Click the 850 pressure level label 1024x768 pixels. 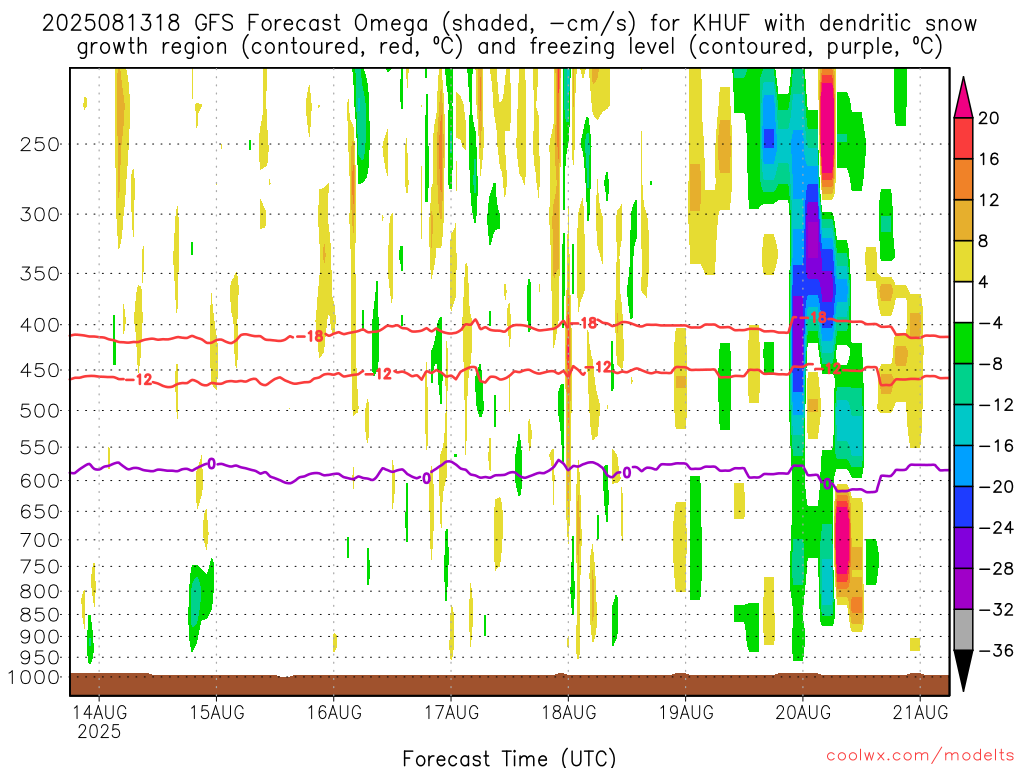pyautogui.click(x=40, y=615)
